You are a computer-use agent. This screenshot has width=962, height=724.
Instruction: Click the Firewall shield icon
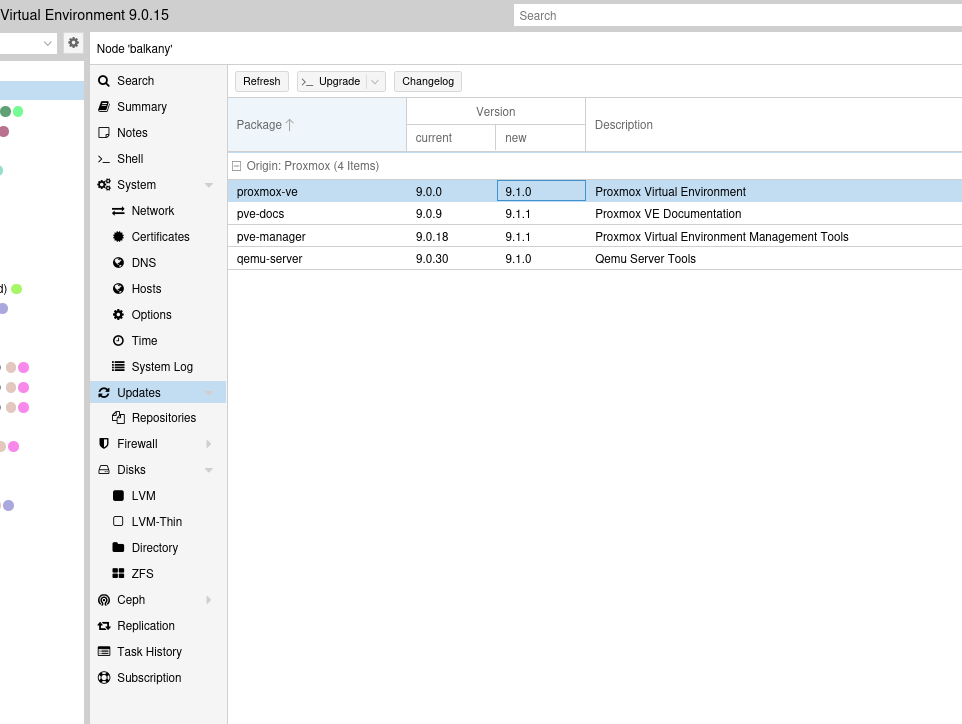click(104, 444)
